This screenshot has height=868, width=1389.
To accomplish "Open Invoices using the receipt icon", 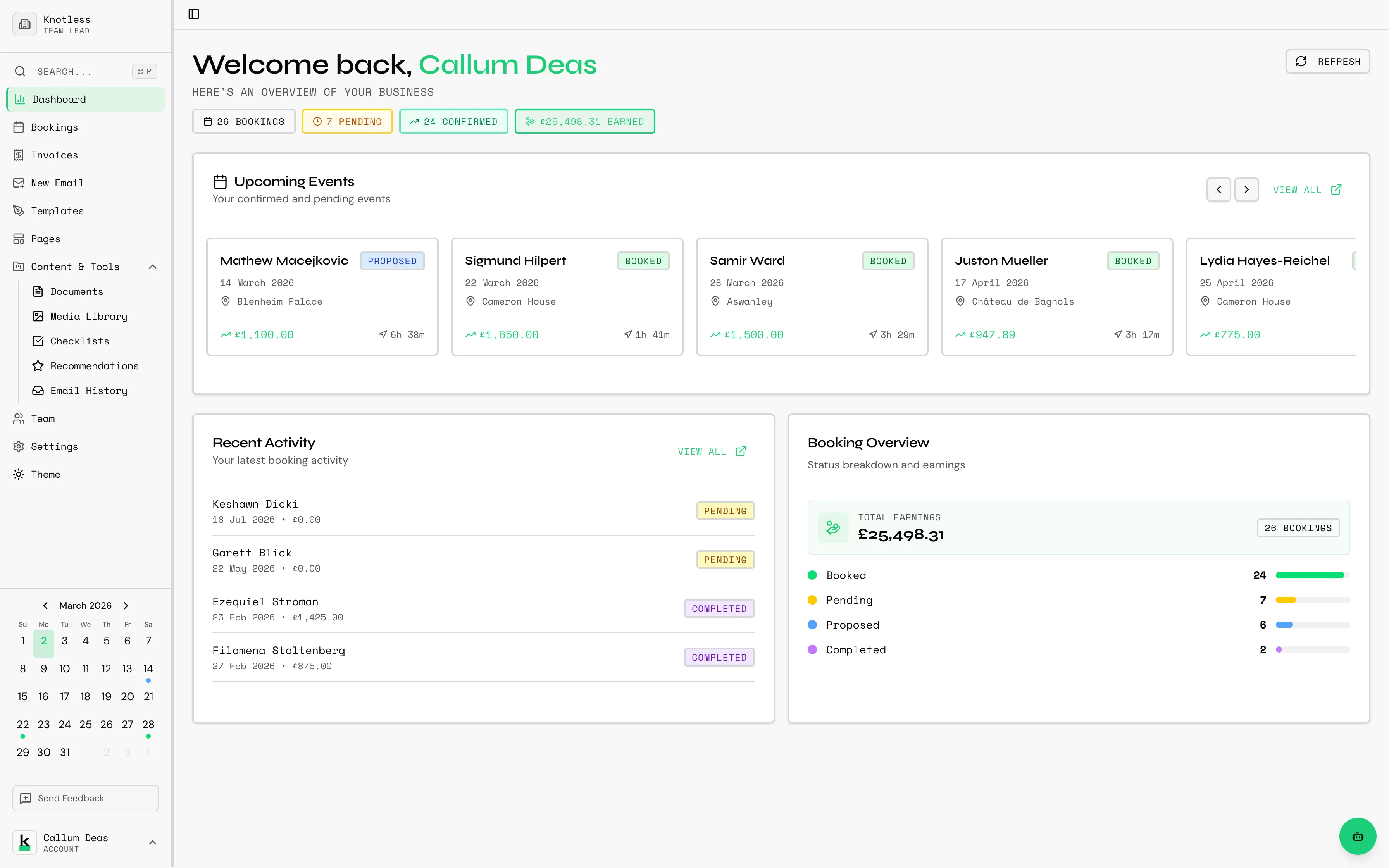I will (x=19, y=155).
